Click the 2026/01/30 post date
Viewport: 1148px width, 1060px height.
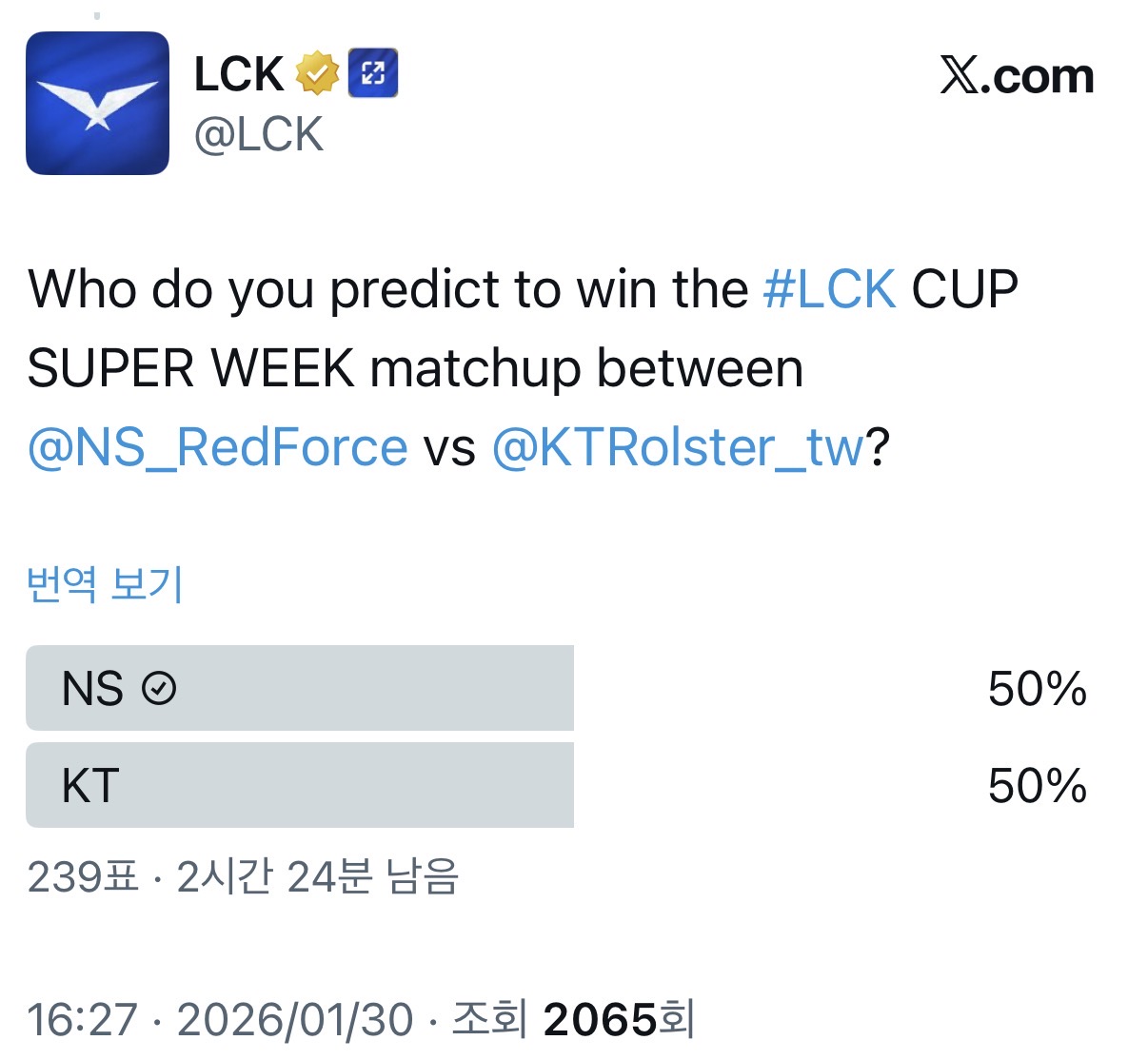(x=295, y=1019)
